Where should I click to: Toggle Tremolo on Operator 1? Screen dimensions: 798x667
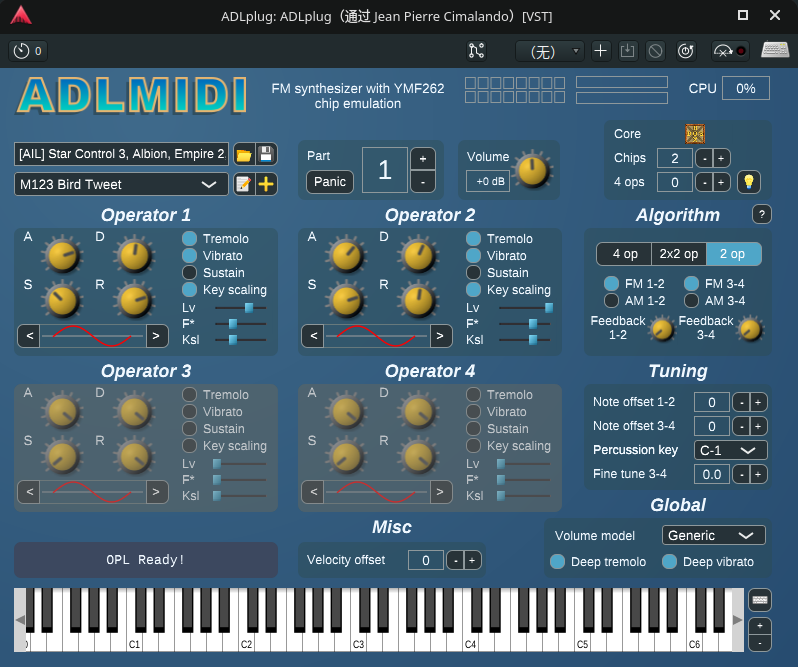189,239
